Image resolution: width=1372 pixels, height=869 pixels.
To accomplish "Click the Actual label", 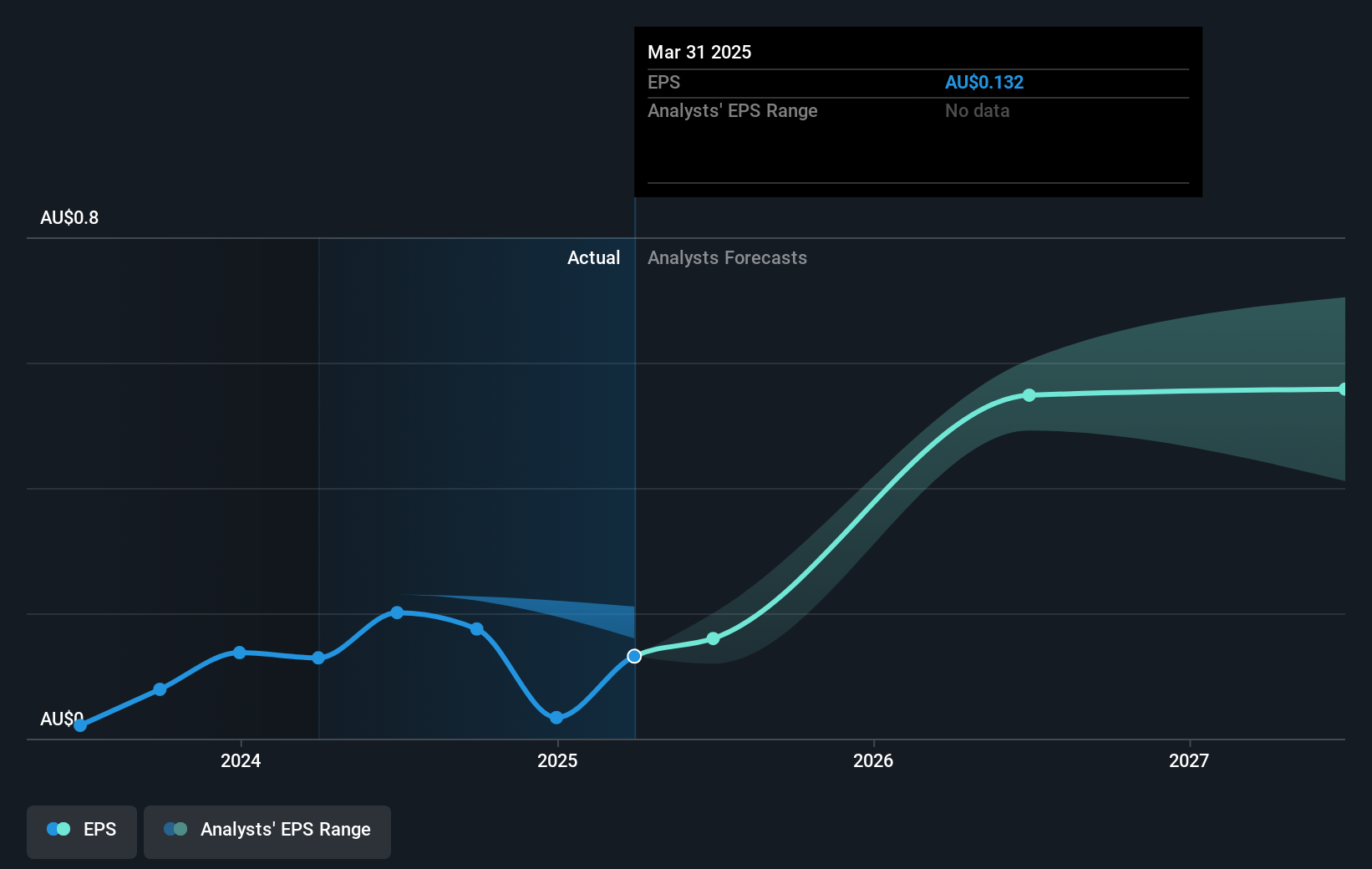I will click(593, 257).
